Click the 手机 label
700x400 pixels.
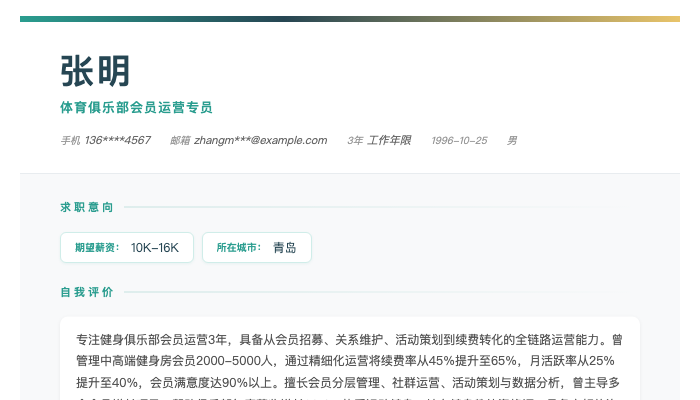pyautogui.click(x=71, y=141)
